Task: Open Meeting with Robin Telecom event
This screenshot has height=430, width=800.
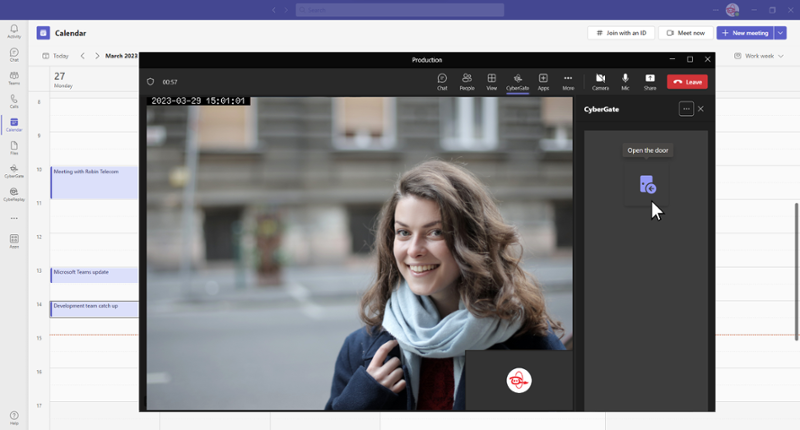Action: tap(94, 182)
